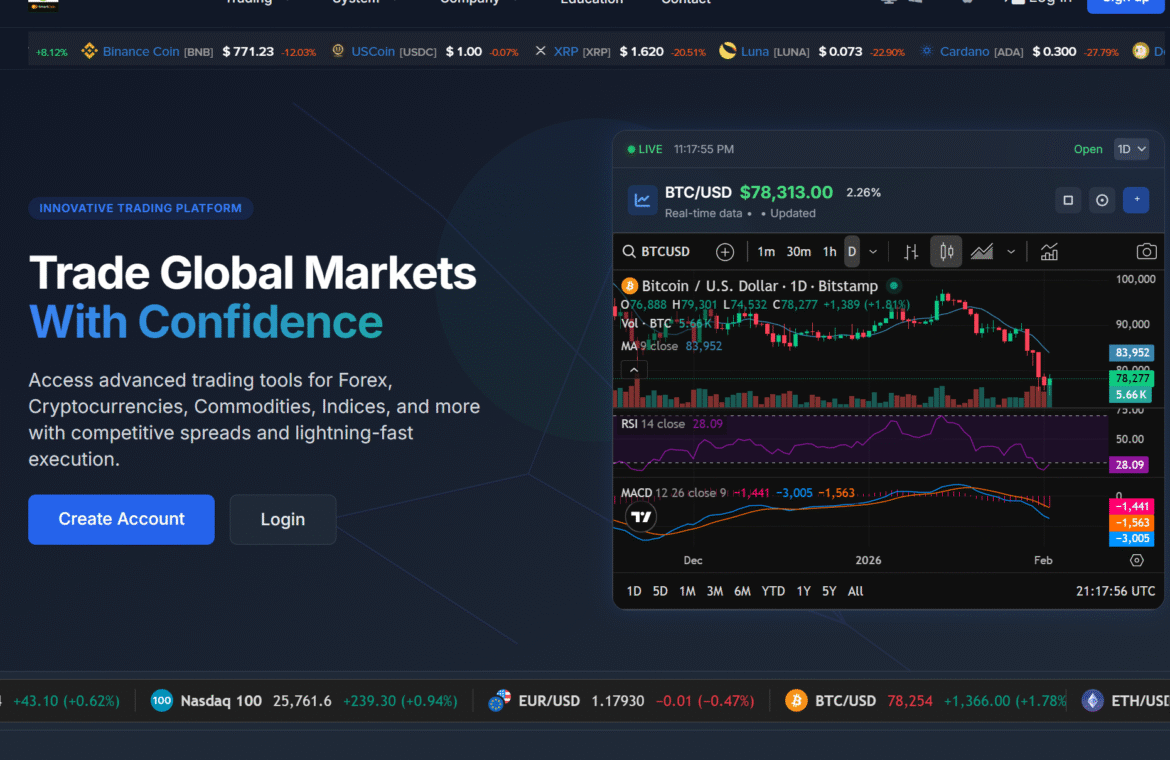Select the 5Y date range tab
This screenshot has width=1170, height=760.
point(829,591)
